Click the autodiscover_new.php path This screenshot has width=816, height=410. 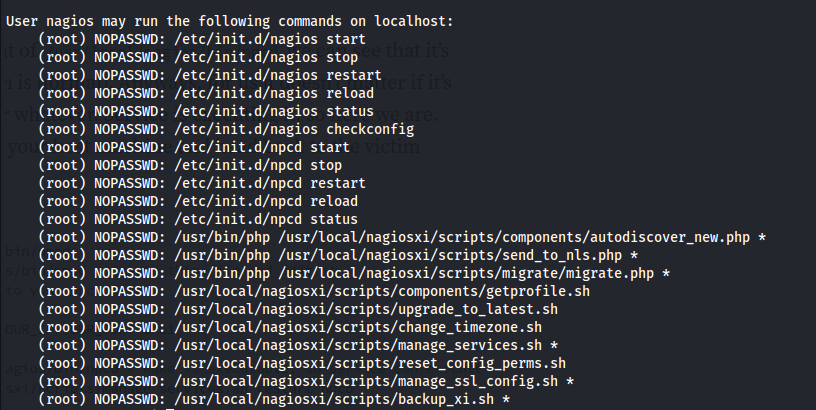(514, 237)
